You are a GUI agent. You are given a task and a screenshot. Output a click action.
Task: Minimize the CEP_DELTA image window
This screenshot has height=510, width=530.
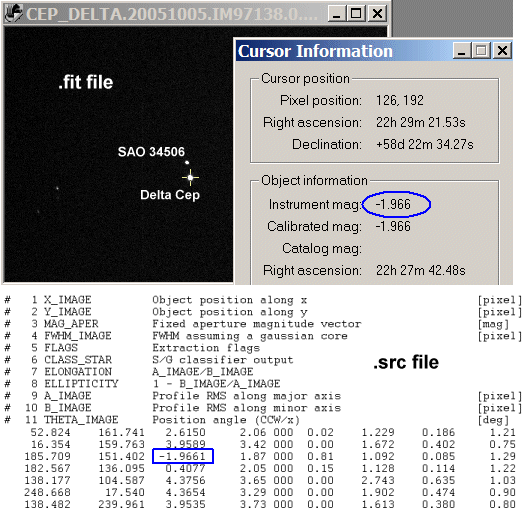(337, 14)
